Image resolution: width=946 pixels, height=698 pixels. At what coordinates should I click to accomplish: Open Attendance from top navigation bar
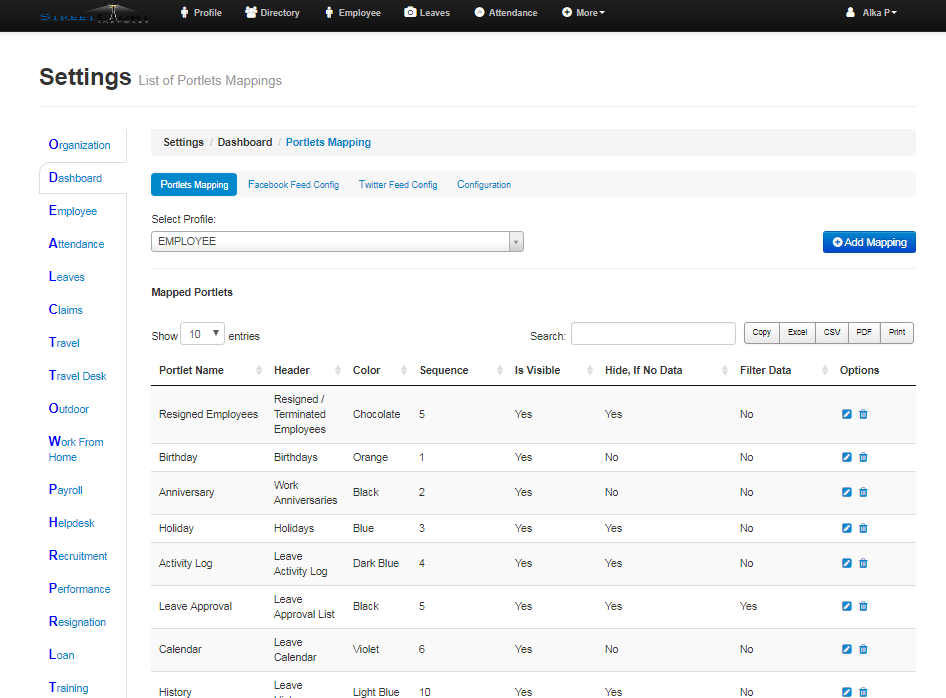pyautogui.click(x=506, y=13)
